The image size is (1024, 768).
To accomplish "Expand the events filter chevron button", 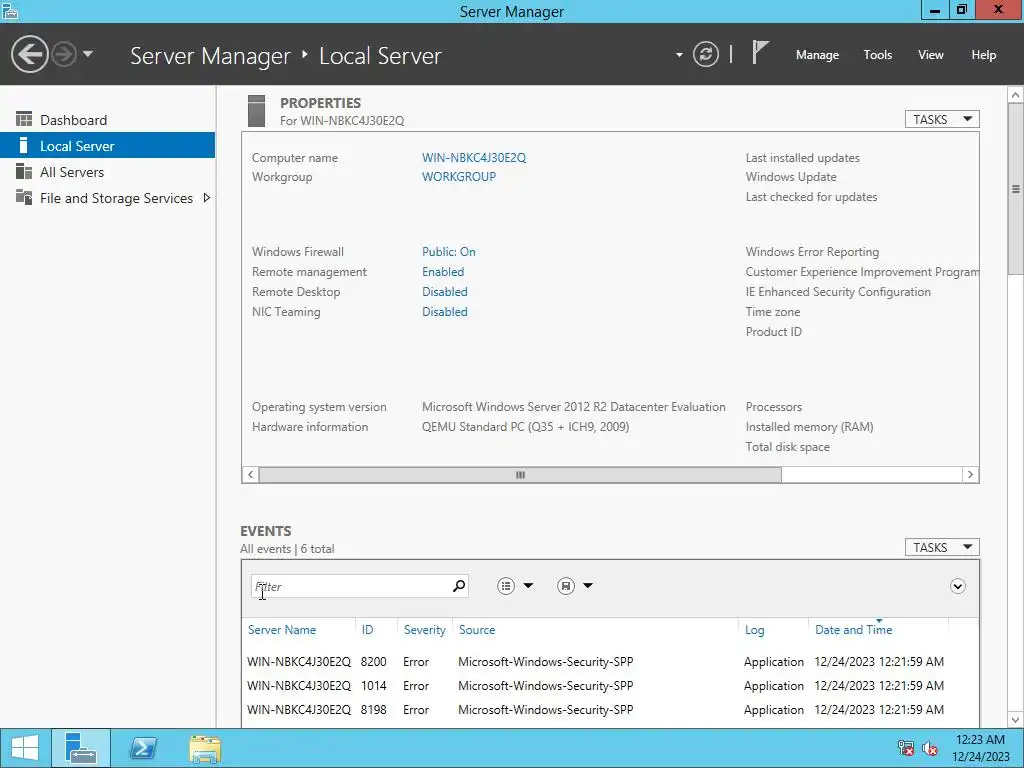I will [957, 586].
